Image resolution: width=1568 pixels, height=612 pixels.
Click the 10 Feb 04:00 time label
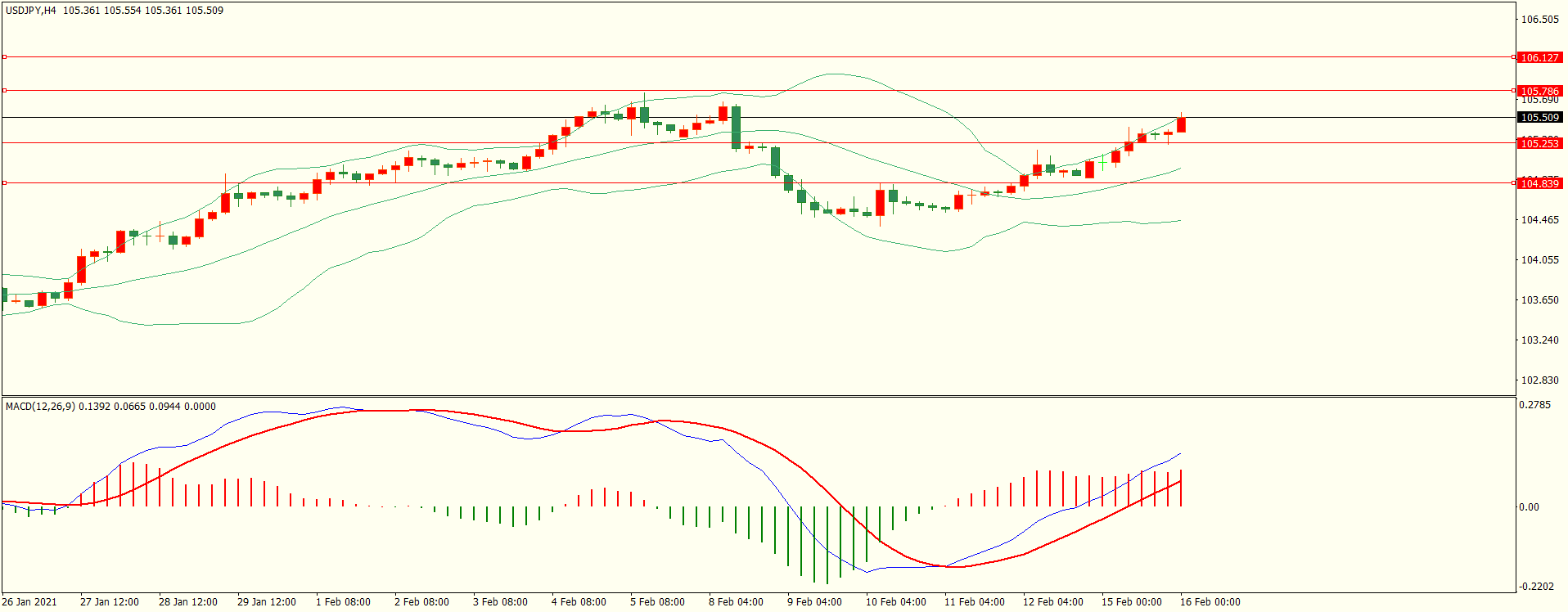896,601
